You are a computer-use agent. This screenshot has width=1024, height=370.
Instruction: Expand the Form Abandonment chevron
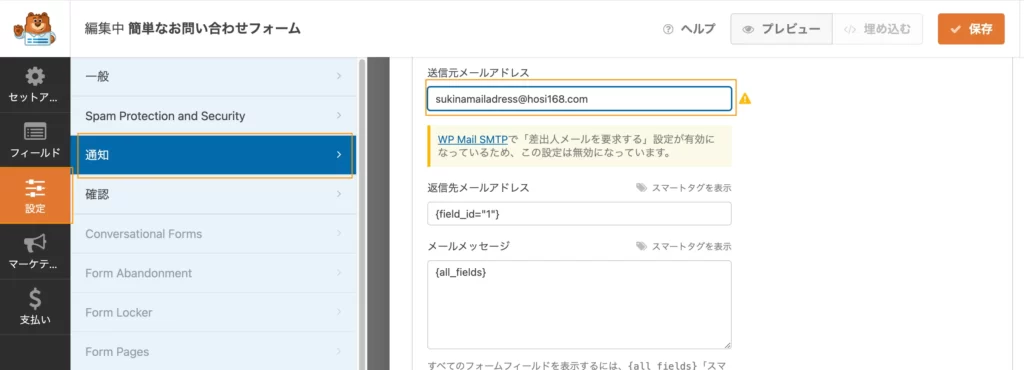pos(339,273)
